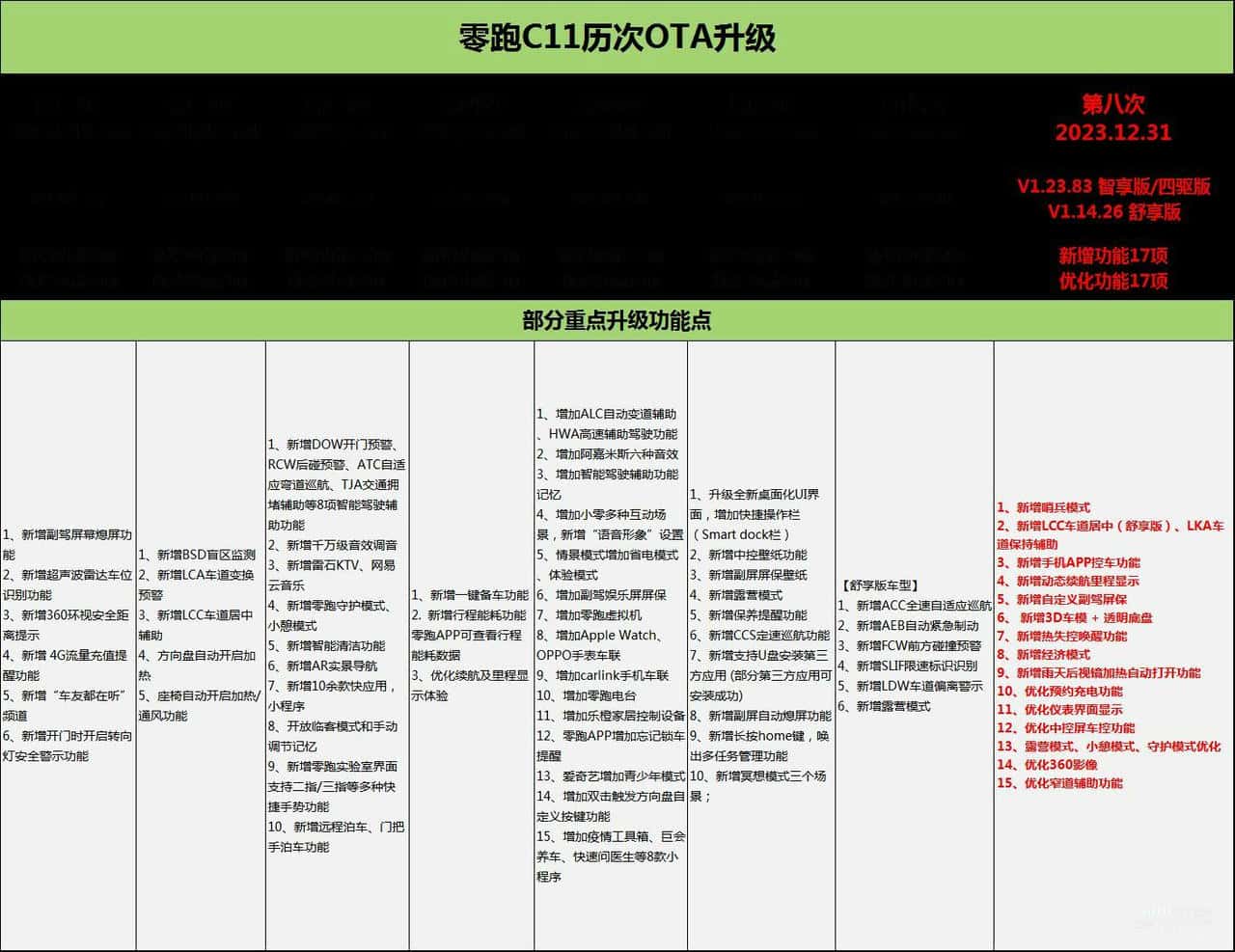Click the red line 优化预约充电功能
Screen dimensions: 1235x952
pos(1059,692)
